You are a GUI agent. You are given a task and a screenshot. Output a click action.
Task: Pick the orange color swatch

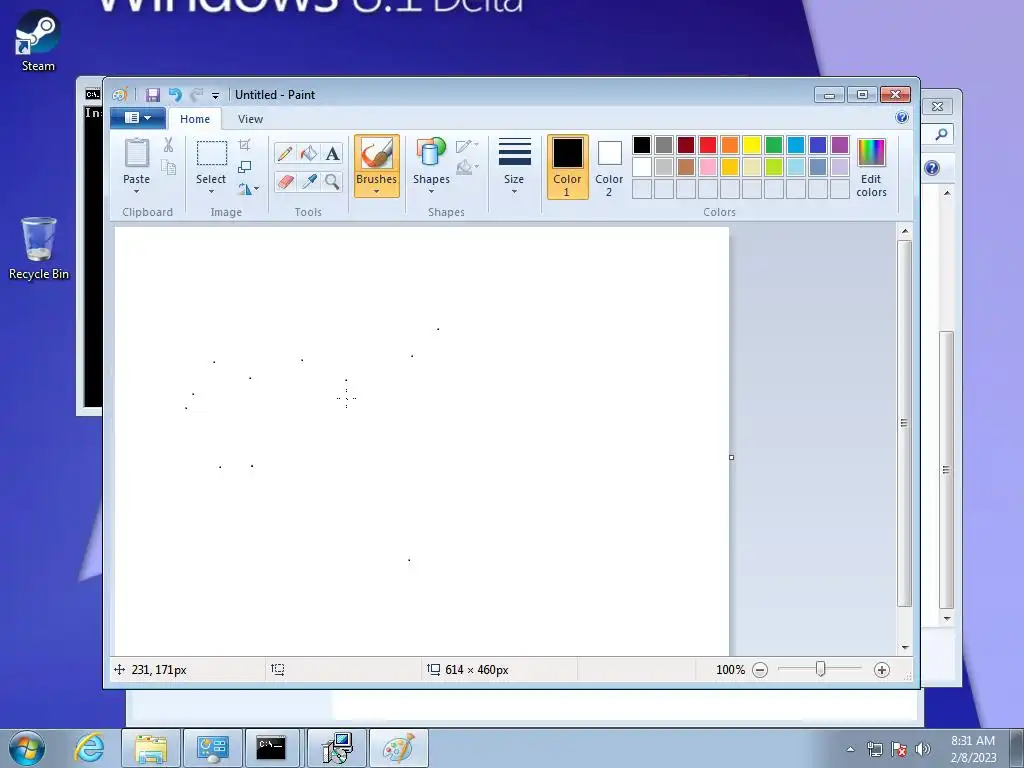730,145
